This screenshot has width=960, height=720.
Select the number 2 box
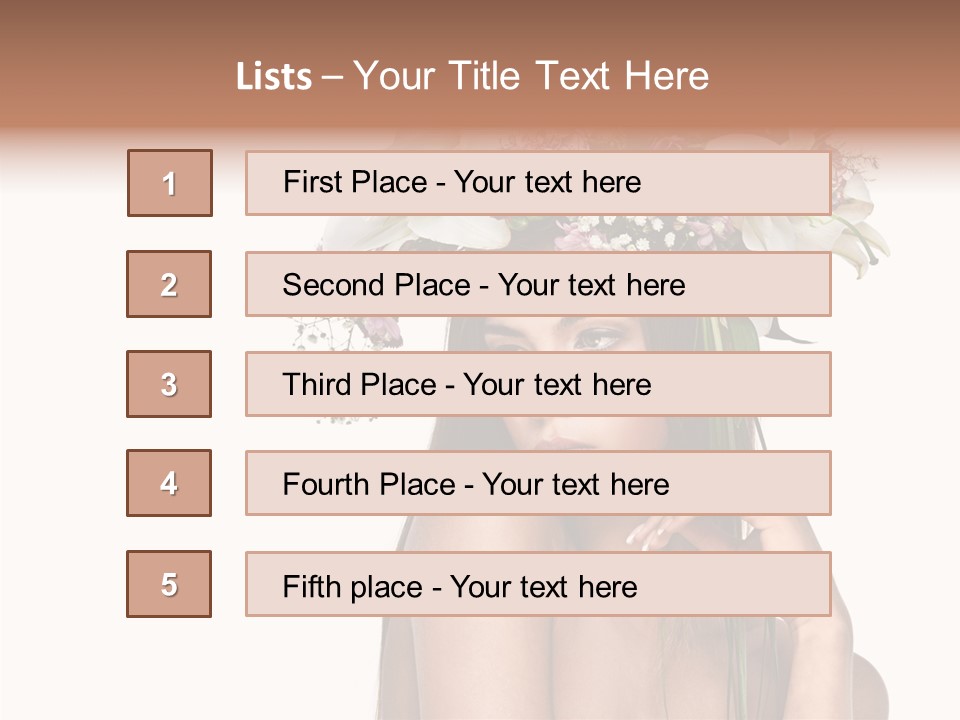click(x=169, y=284)
